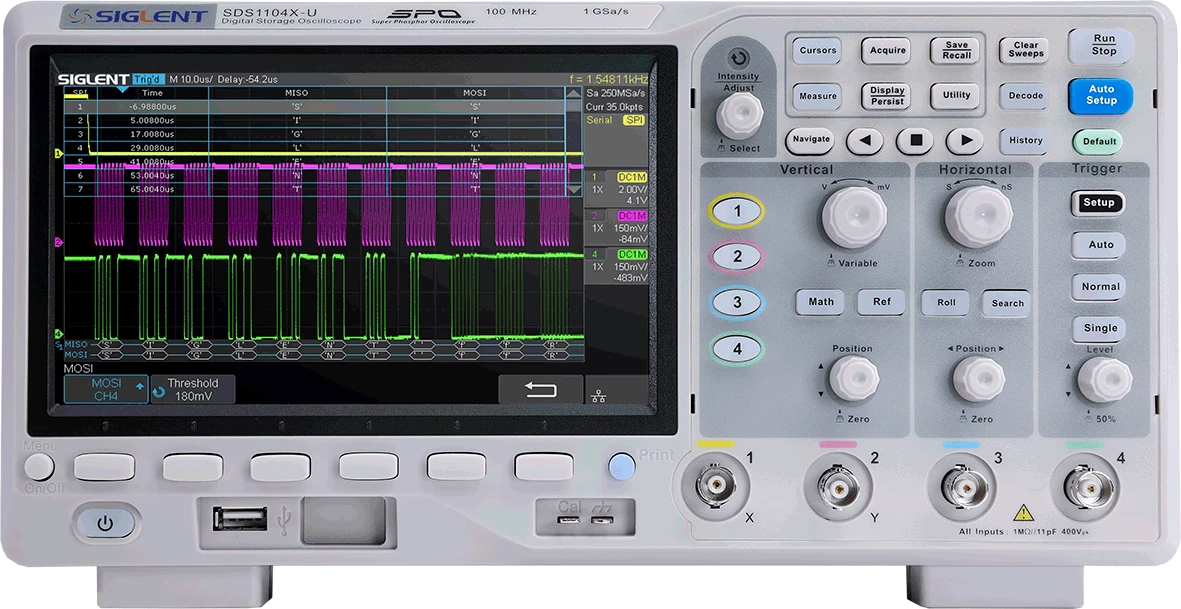Push the vertical Variable scale knob
This screenshot has height=609, width=1181.
click(x=854, y=217)
